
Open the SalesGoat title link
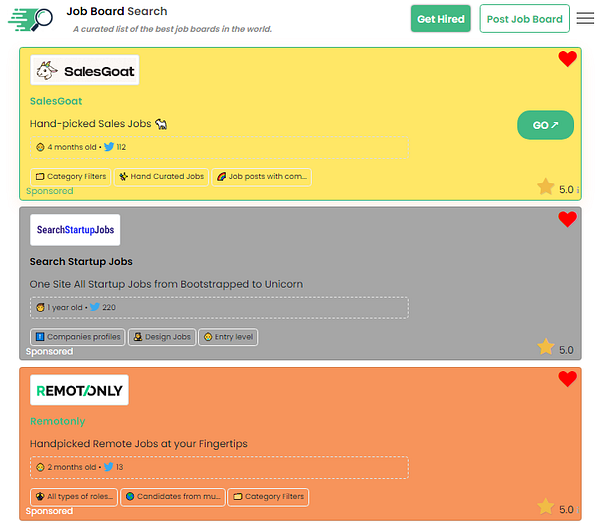point(56,101)
